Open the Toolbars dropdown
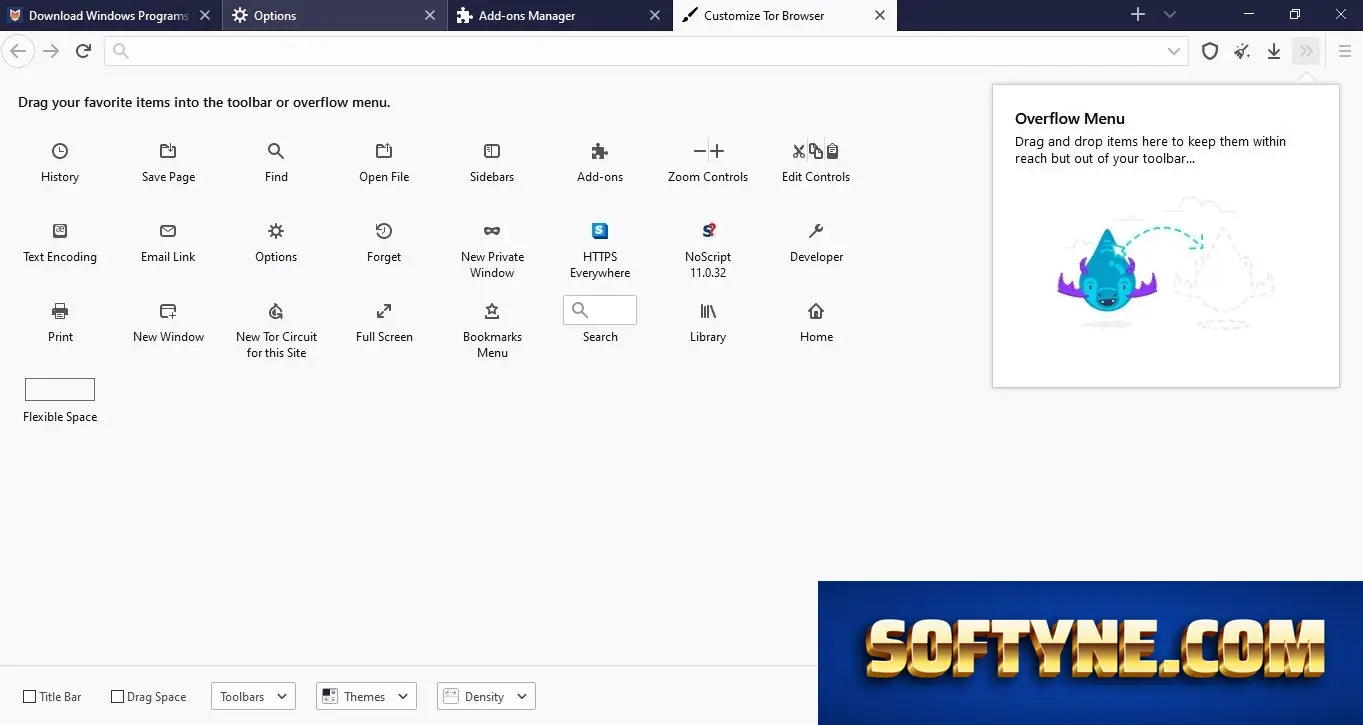 [x=253, y=696]
